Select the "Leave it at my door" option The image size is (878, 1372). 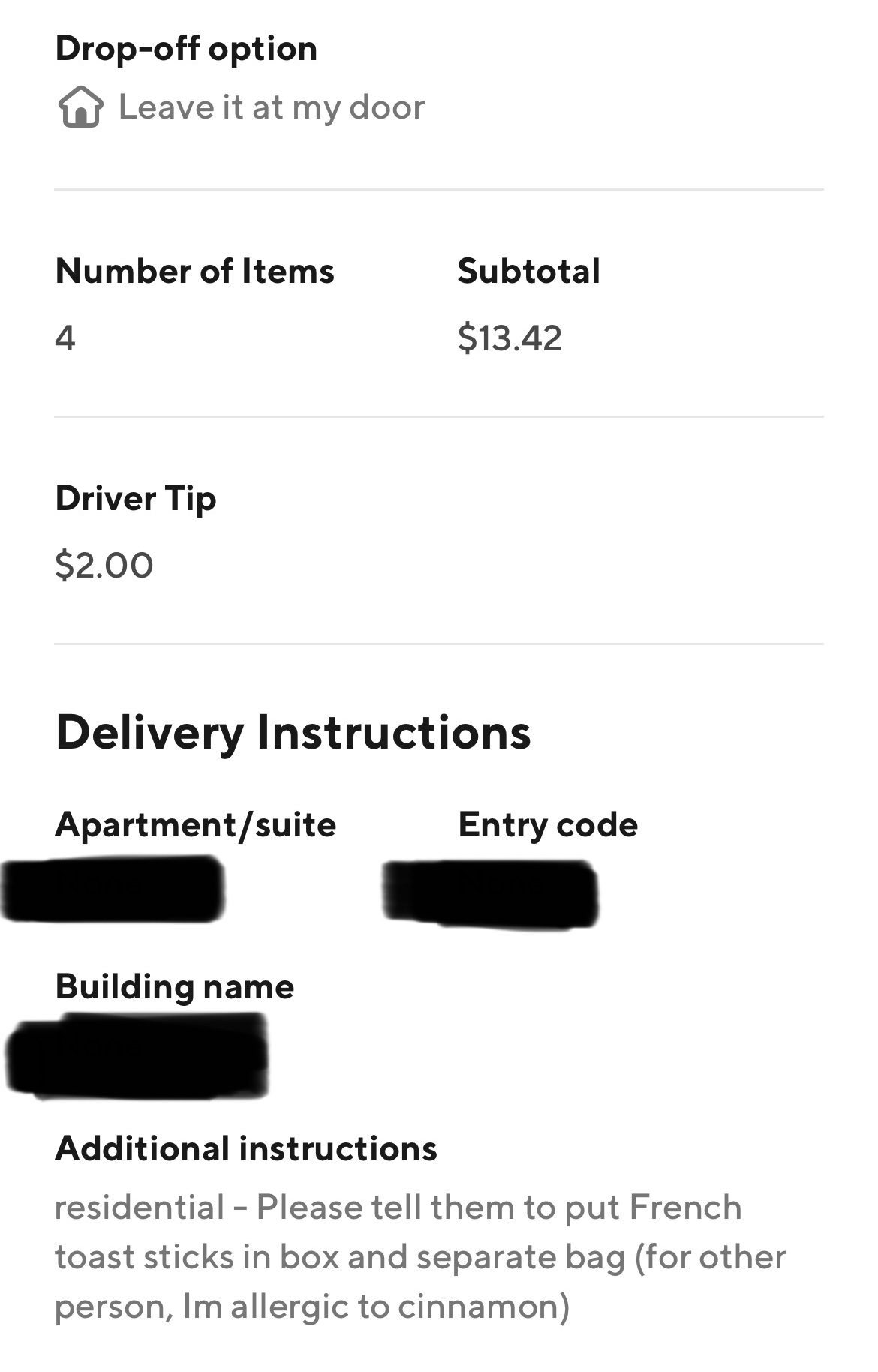(x=271, y=107)
